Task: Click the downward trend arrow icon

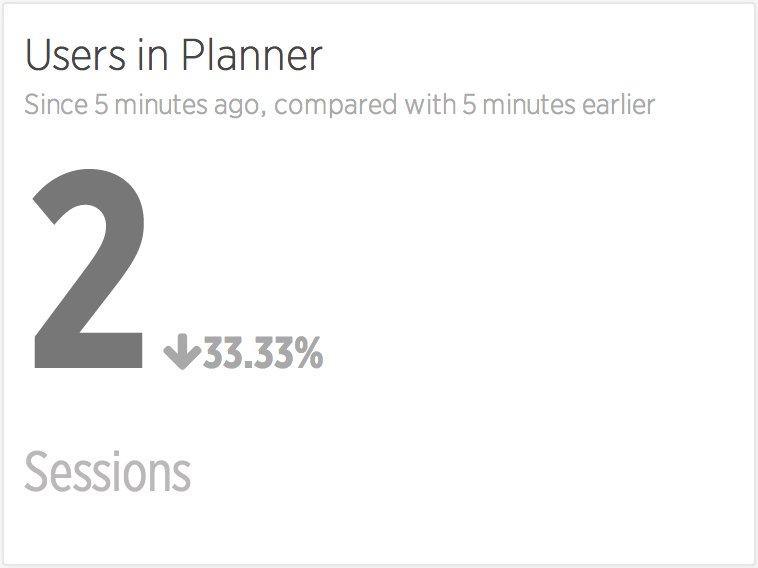Action: [x=182, y=352]
